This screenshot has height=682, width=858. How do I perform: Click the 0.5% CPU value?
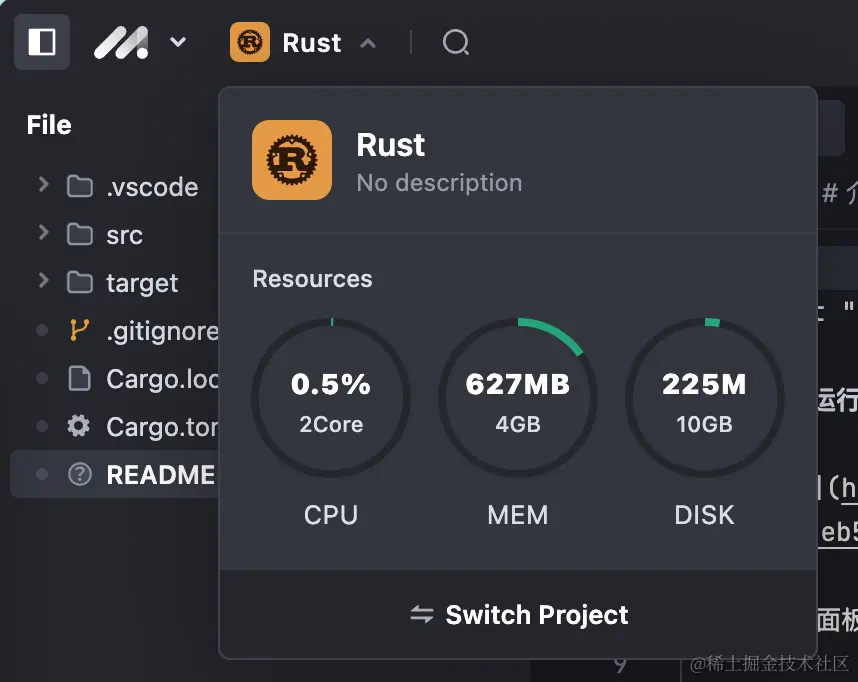(331, 384)
